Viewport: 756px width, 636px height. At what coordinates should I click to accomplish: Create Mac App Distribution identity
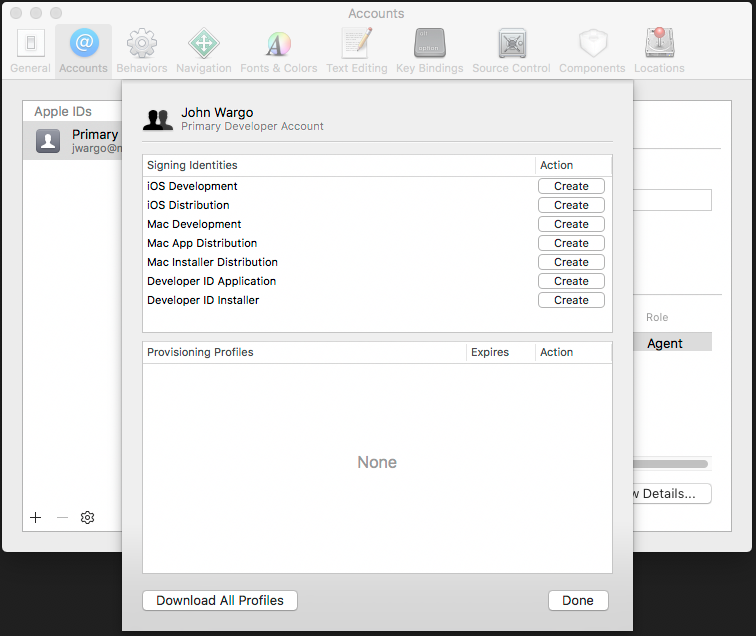point(571,243)
